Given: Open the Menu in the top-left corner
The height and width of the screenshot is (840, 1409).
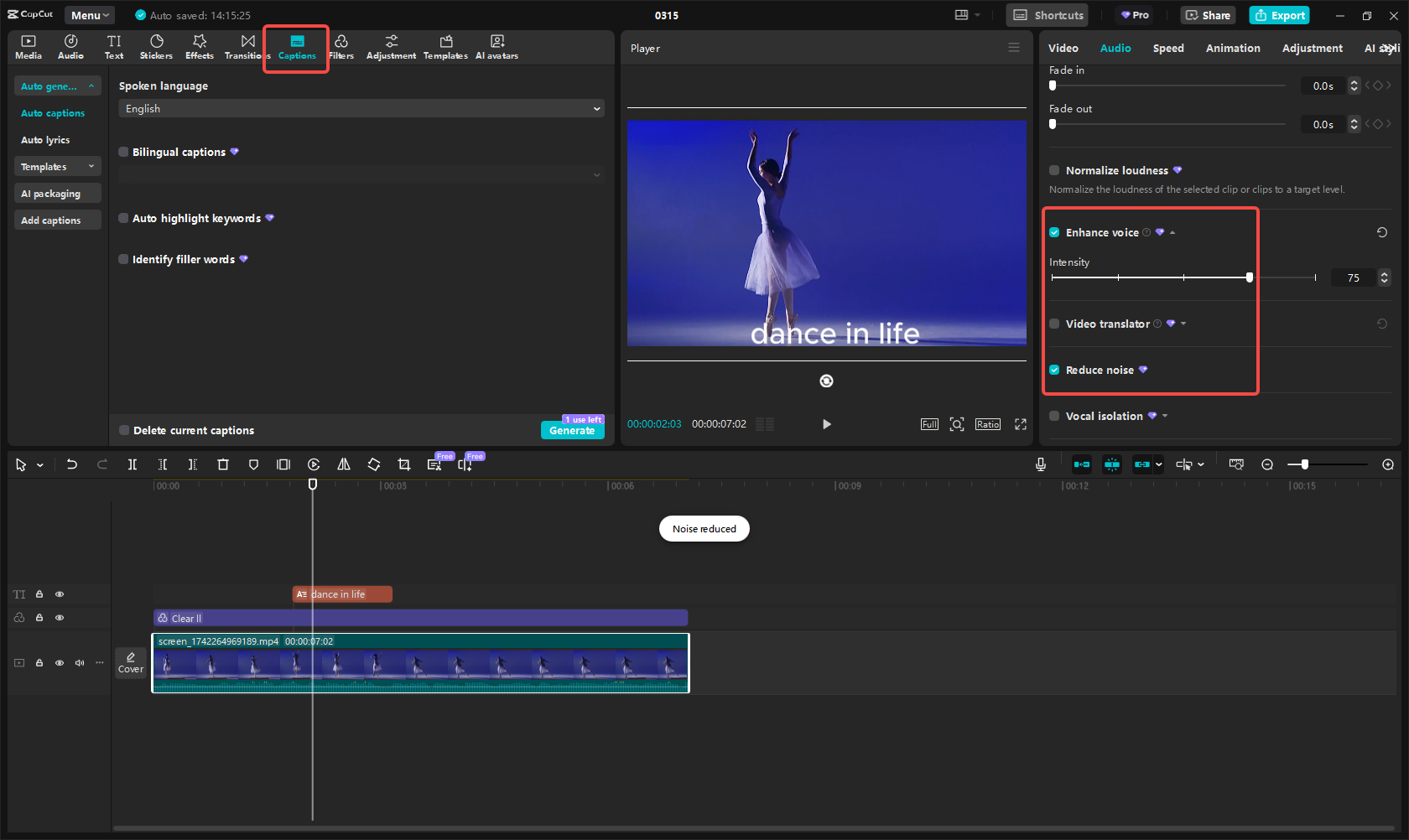Looking at the screenshot, I should click(x=89, y=14).
